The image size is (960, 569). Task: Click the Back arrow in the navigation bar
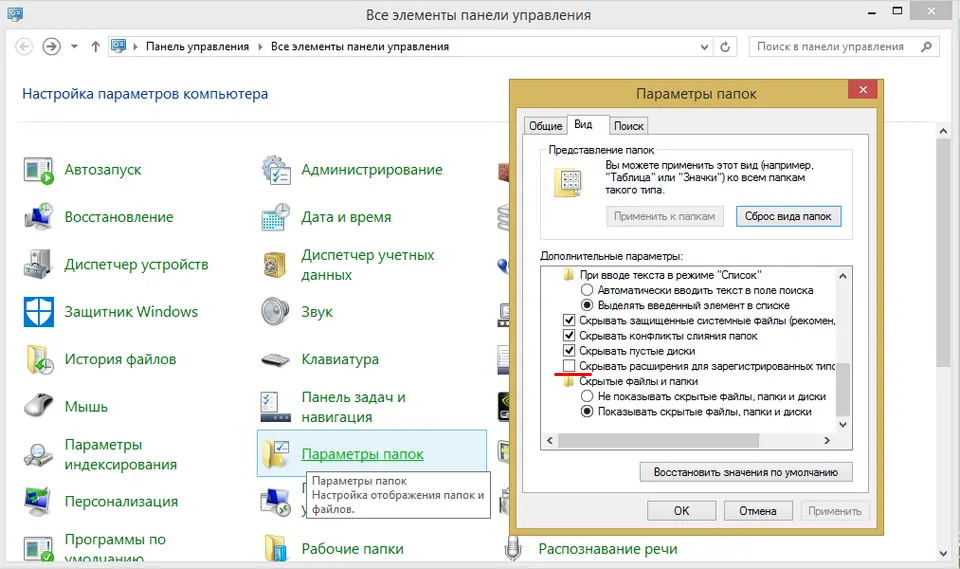point(24,47)
